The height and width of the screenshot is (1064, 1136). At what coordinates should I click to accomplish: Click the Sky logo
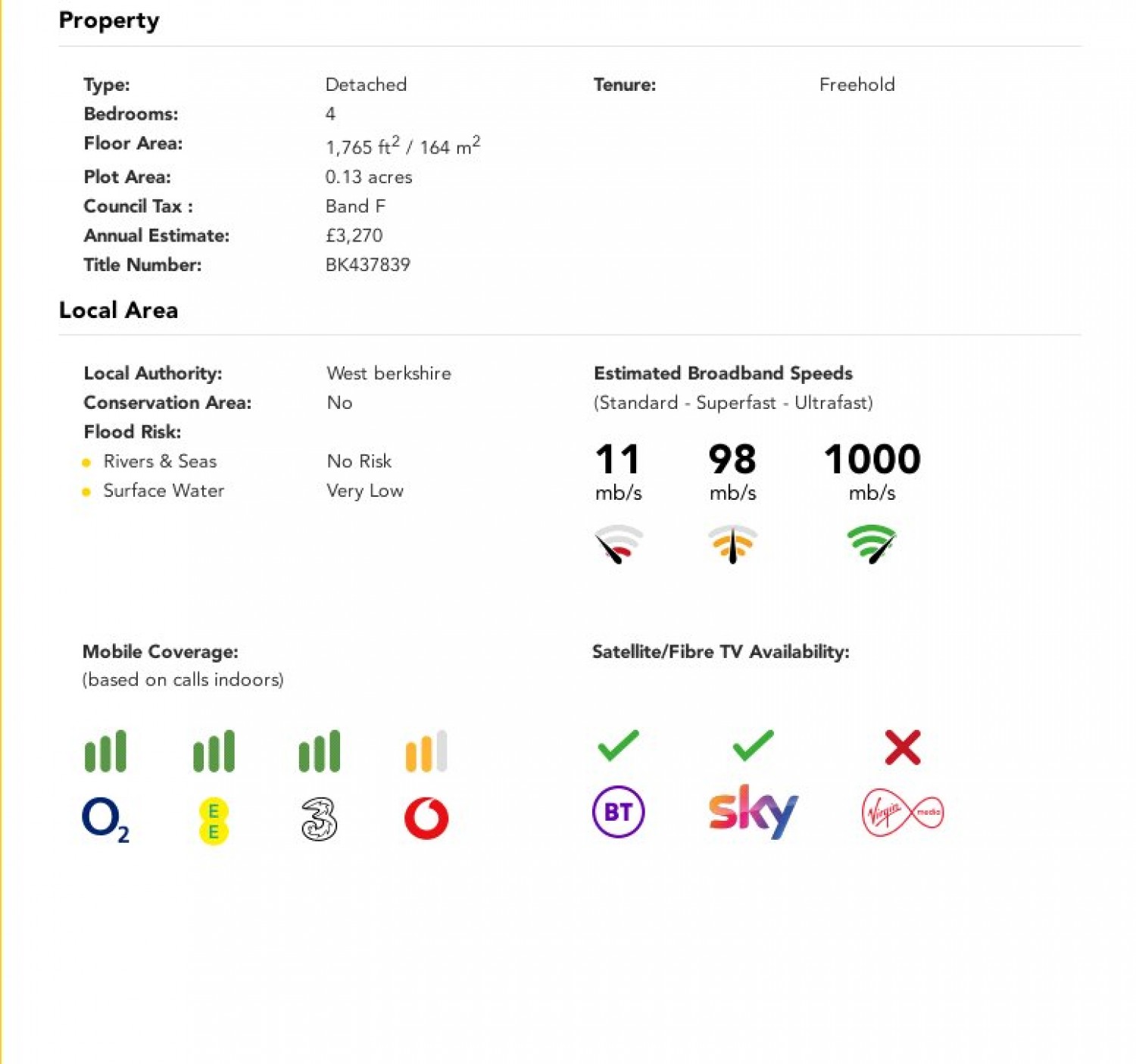(753, 811)
